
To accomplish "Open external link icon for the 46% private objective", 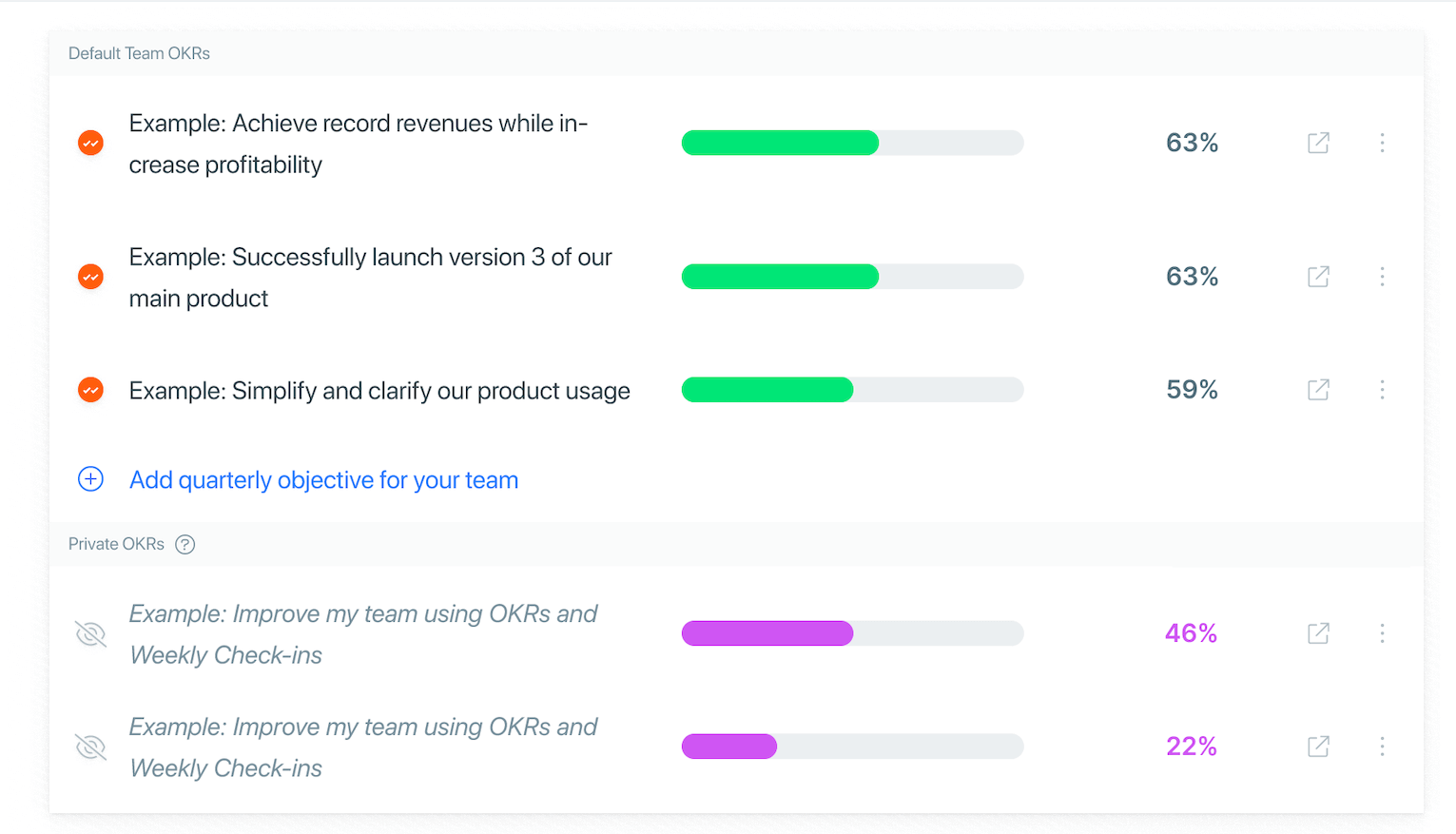I will click(x=1318, y=633).
